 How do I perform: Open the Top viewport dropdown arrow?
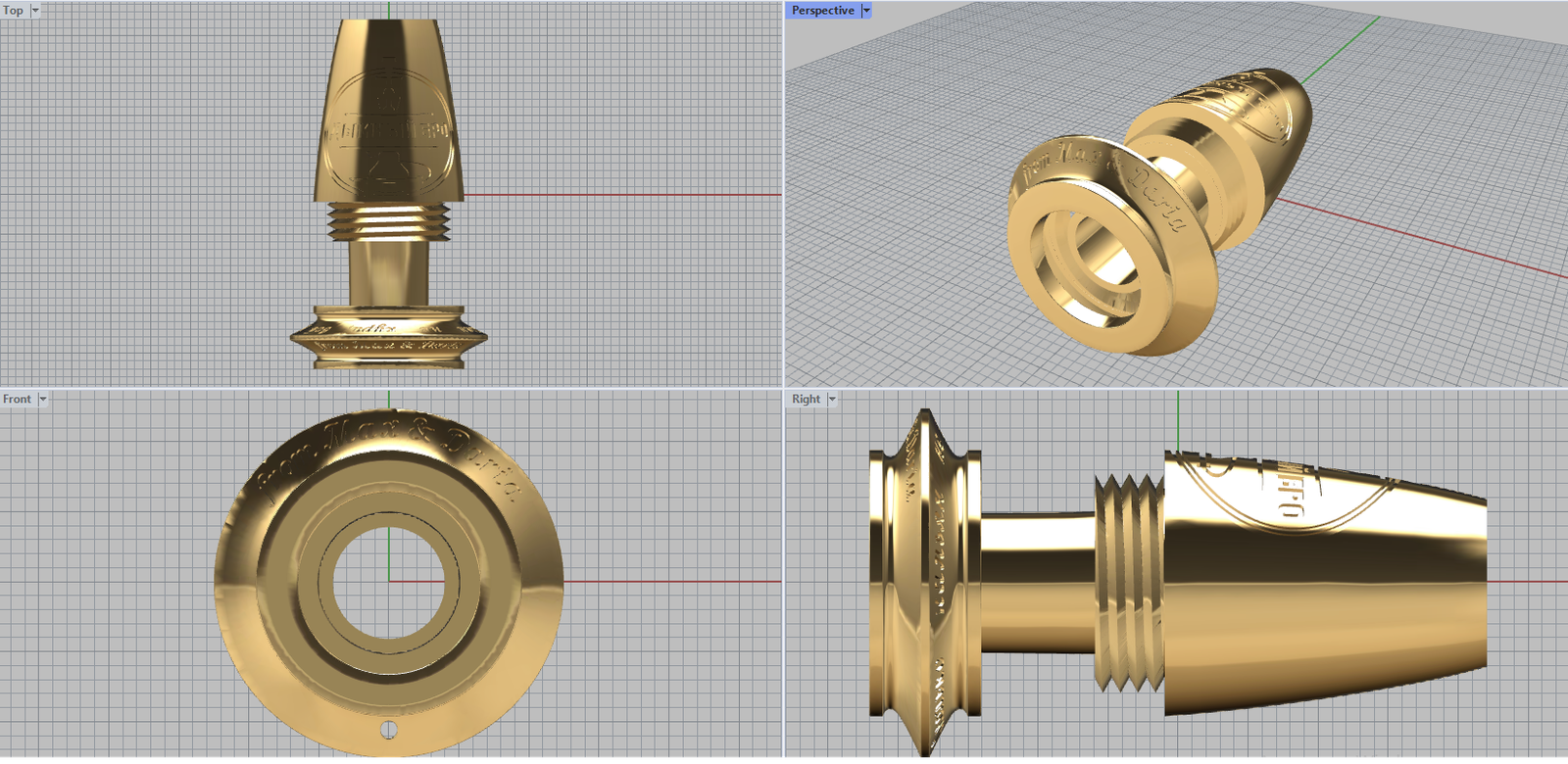[x=35, y=11]
